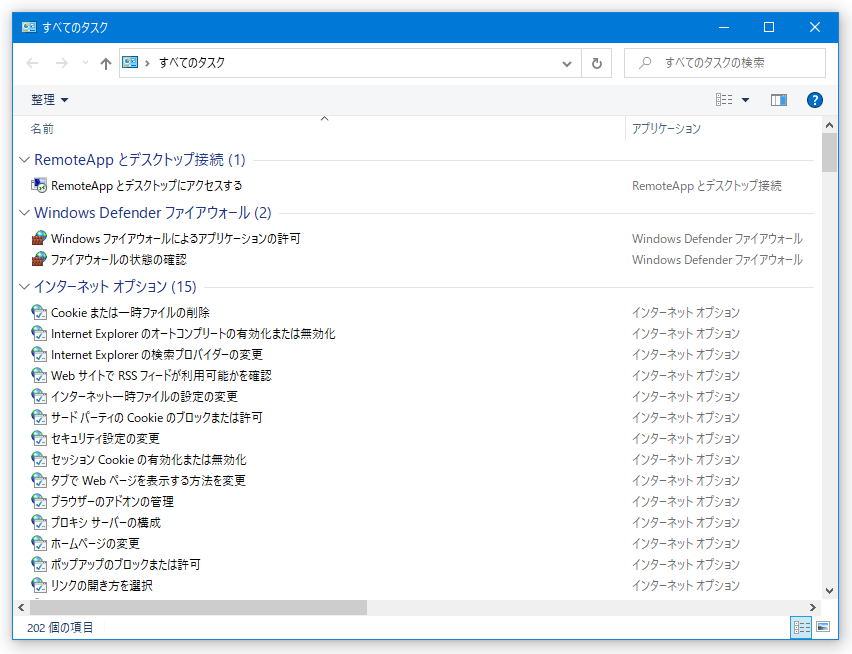Navigate back with the back arrow
The image size is (852, 654).
[33, 64]
